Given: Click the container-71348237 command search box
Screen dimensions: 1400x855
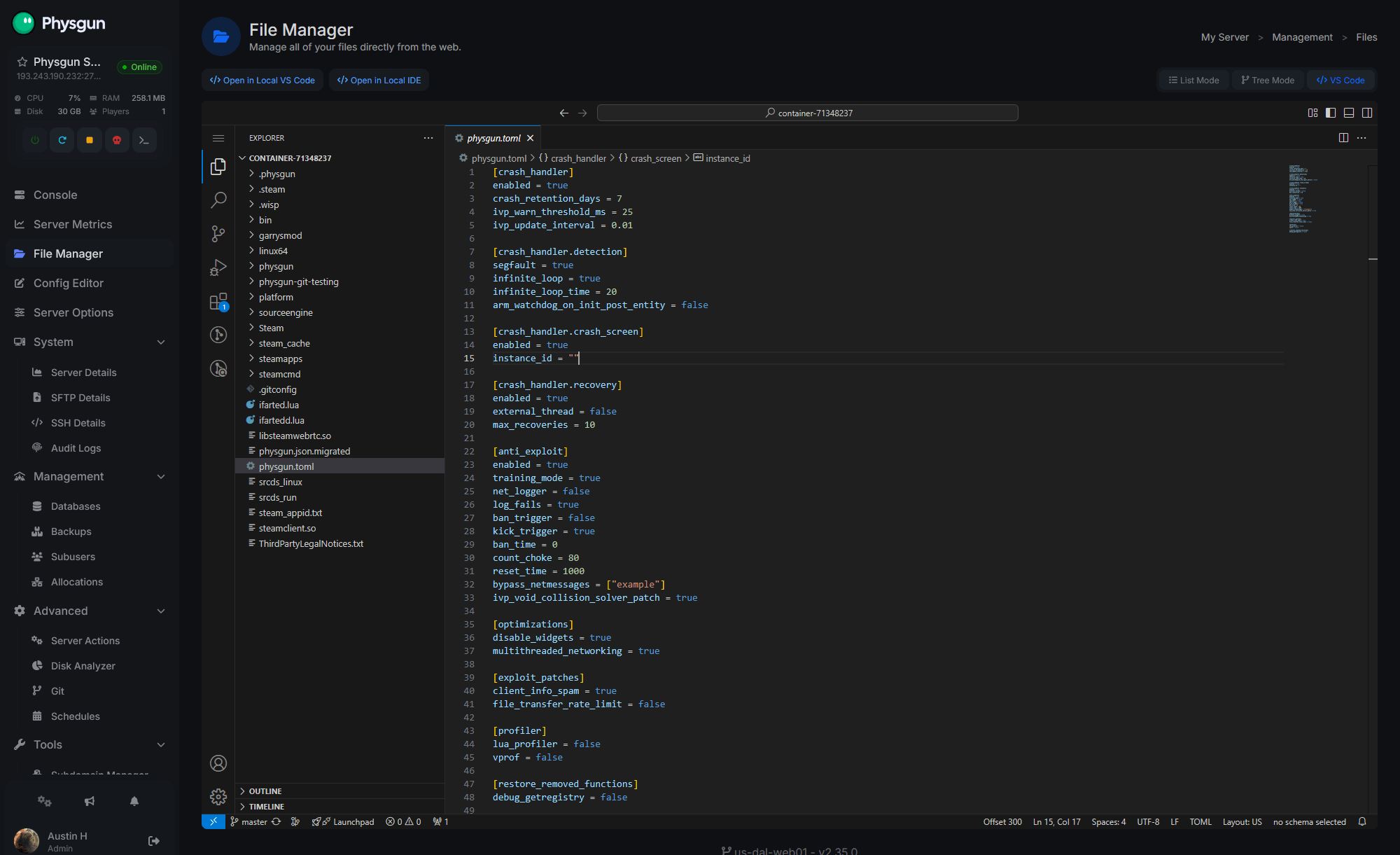Looking at the screenshot, I should coord(808,113).
